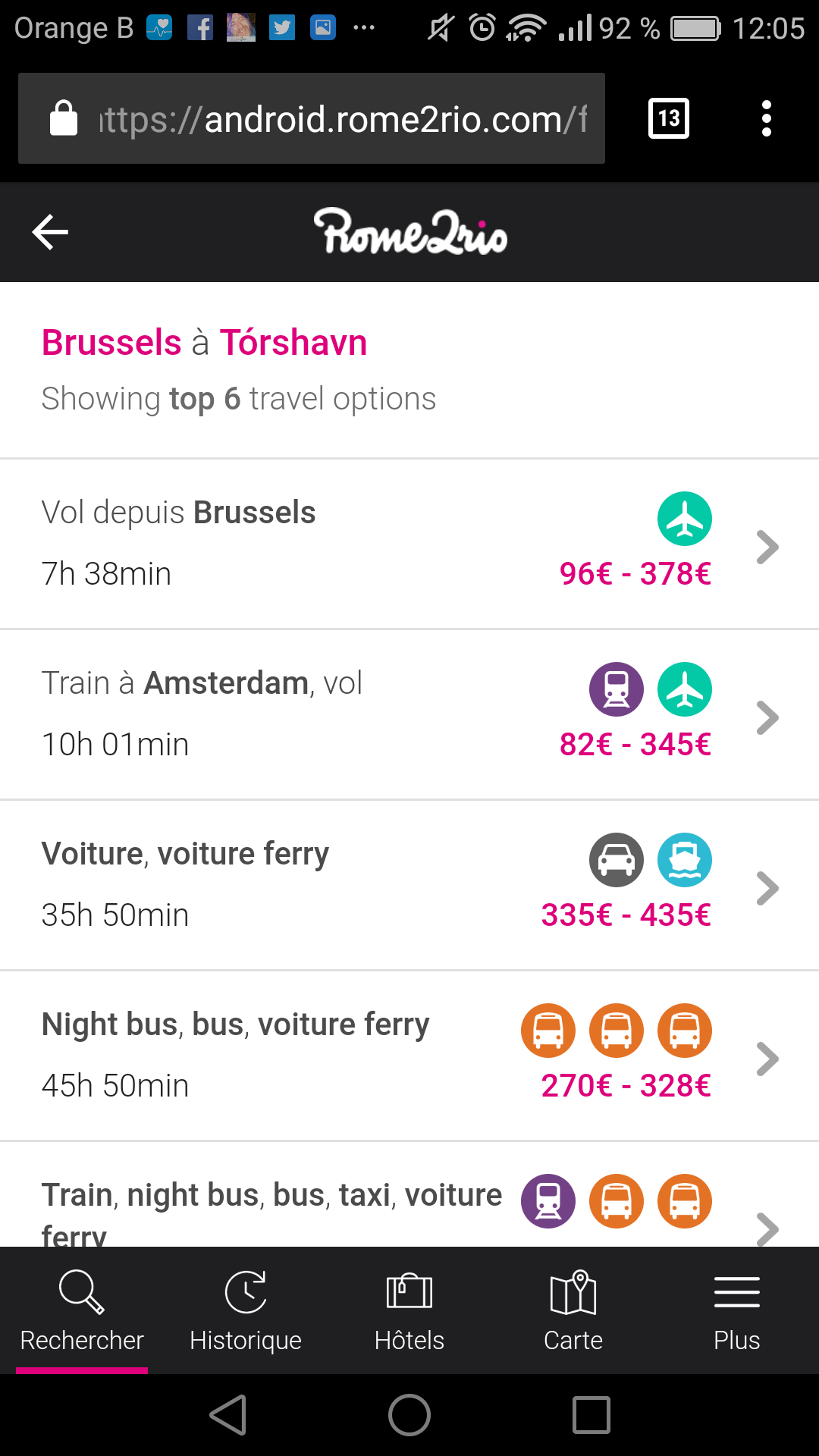
Task: Expand the Vol depuis Brussels option chevron
Action: pos(767,548)
